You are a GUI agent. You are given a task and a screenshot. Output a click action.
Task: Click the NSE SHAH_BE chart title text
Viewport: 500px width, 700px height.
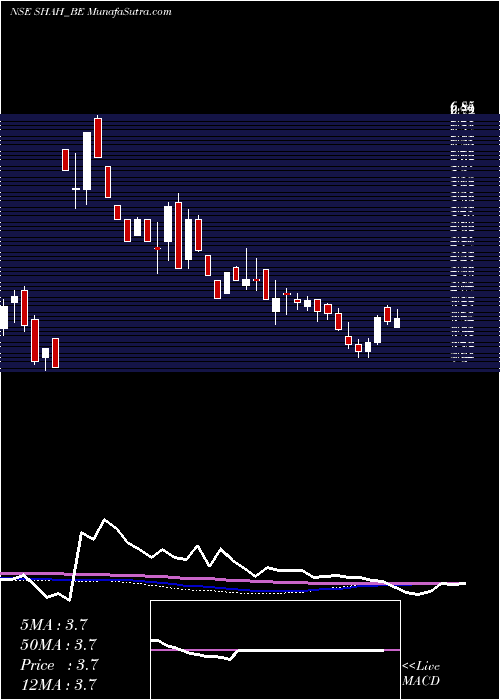point(91,12)
